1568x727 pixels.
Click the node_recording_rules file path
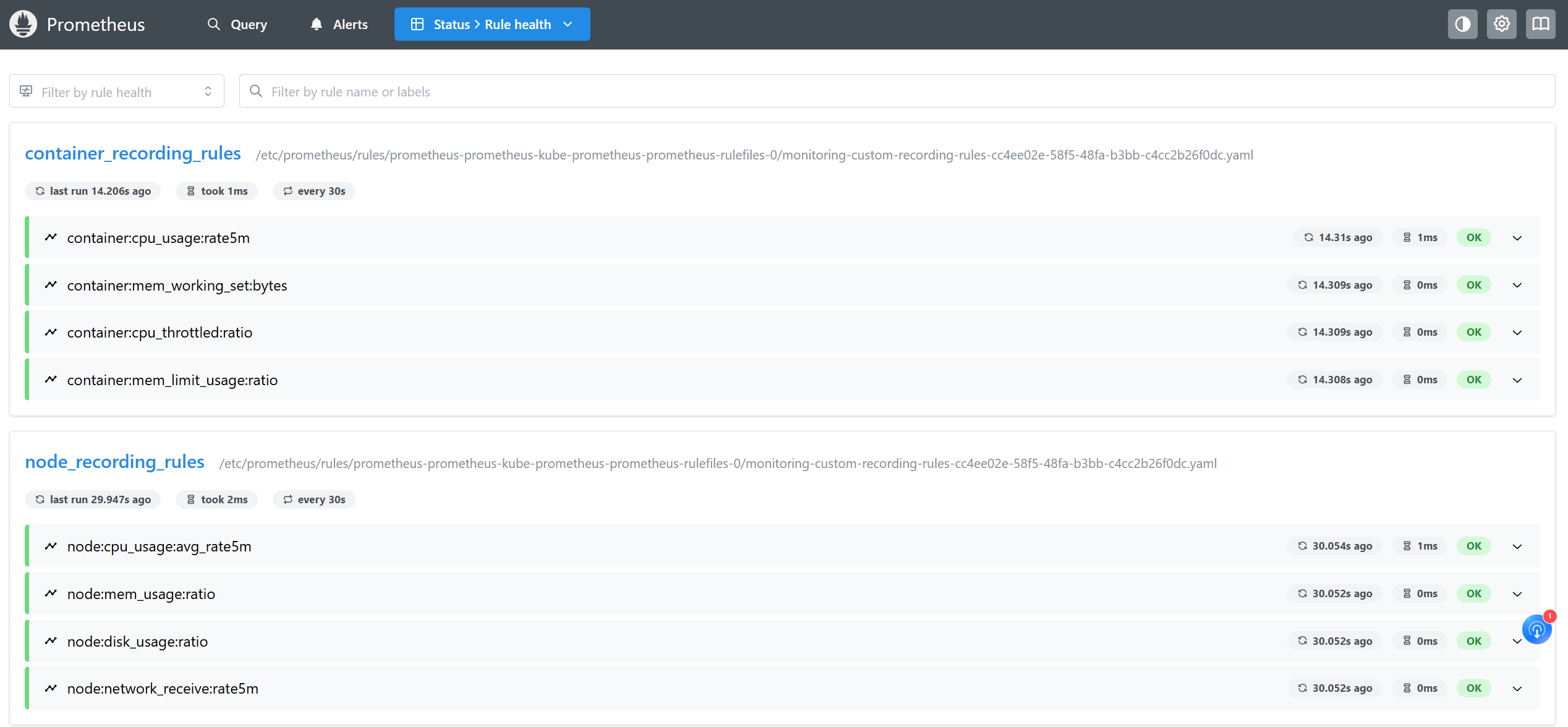coord(718,463)
